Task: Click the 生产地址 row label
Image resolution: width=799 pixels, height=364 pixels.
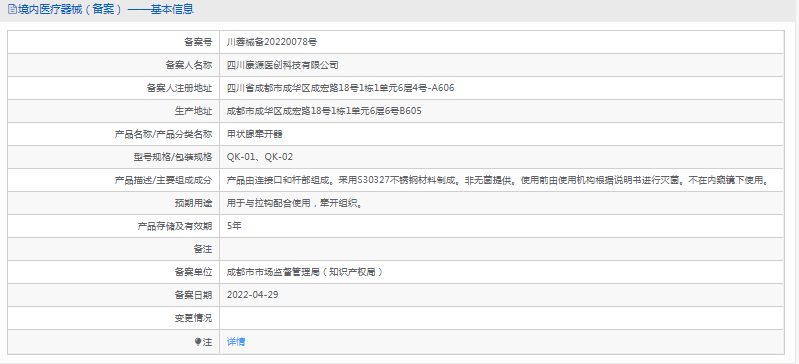Action: point(193,111)
